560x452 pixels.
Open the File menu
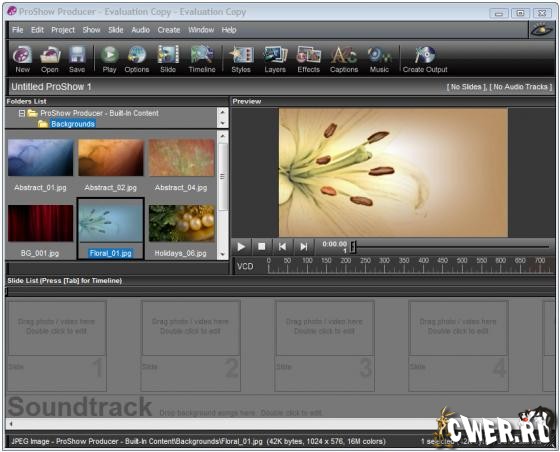tap(18, 30)
